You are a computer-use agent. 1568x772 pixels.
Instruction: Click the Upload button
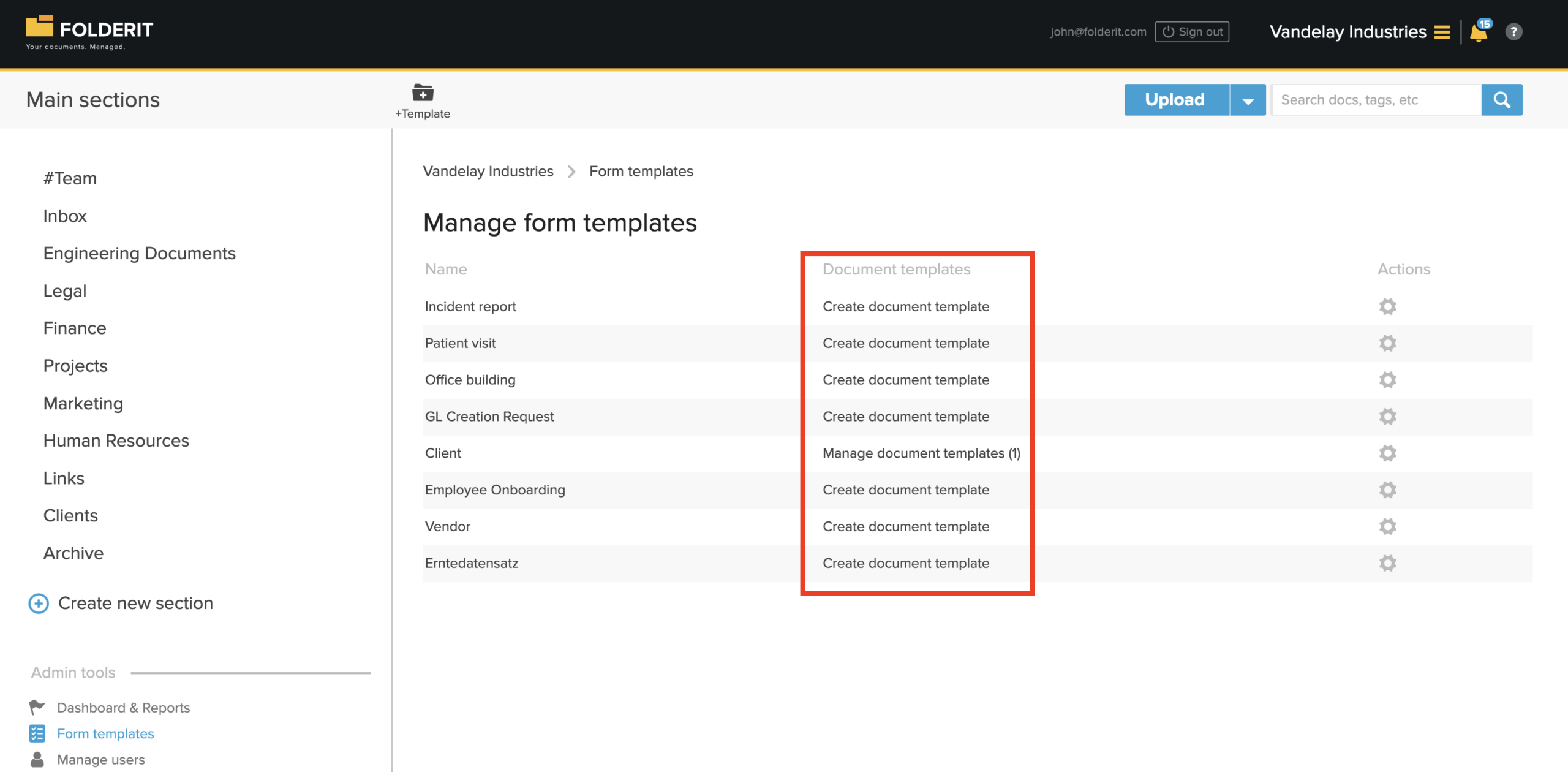tap(1176, 100)
